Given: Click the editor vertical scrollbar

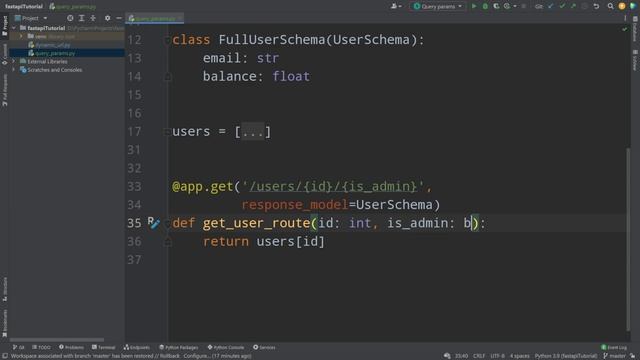Looking at the screenshot, I should click(x=628, y=239).
